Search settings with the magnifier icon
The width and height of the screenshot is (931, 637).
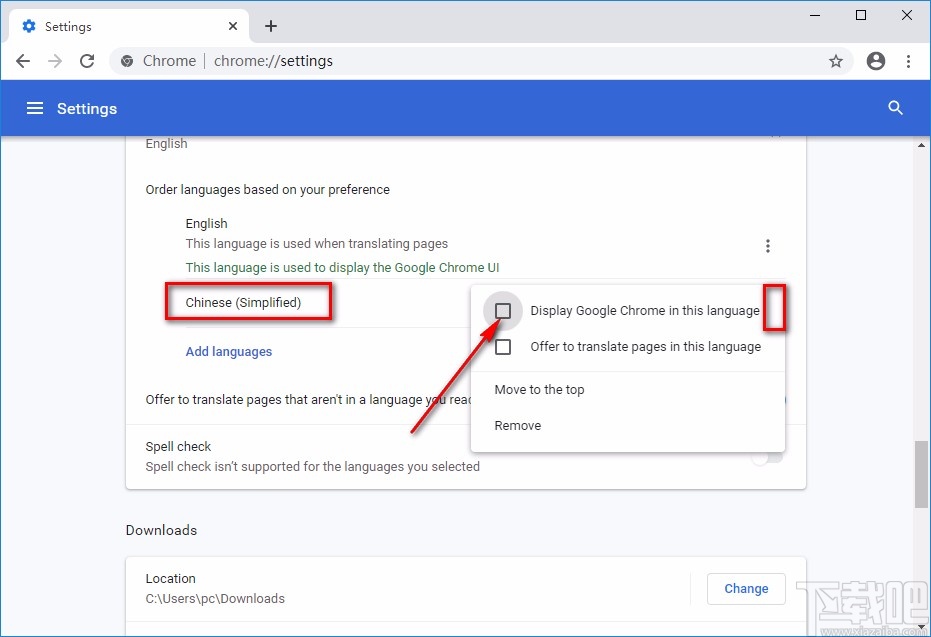coord(895,107)
